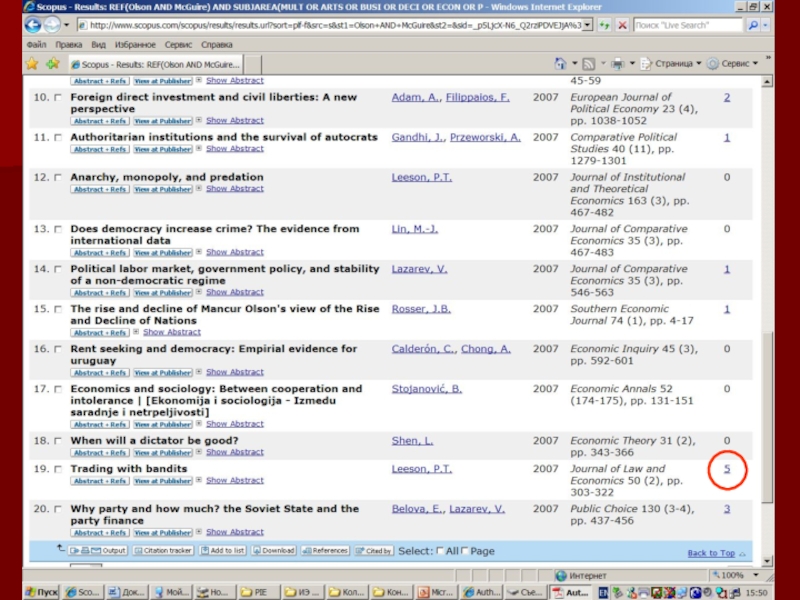Open the zoom level 100% dropdown
The height and width of the screenshot is (600, 800).
[756, 576]
